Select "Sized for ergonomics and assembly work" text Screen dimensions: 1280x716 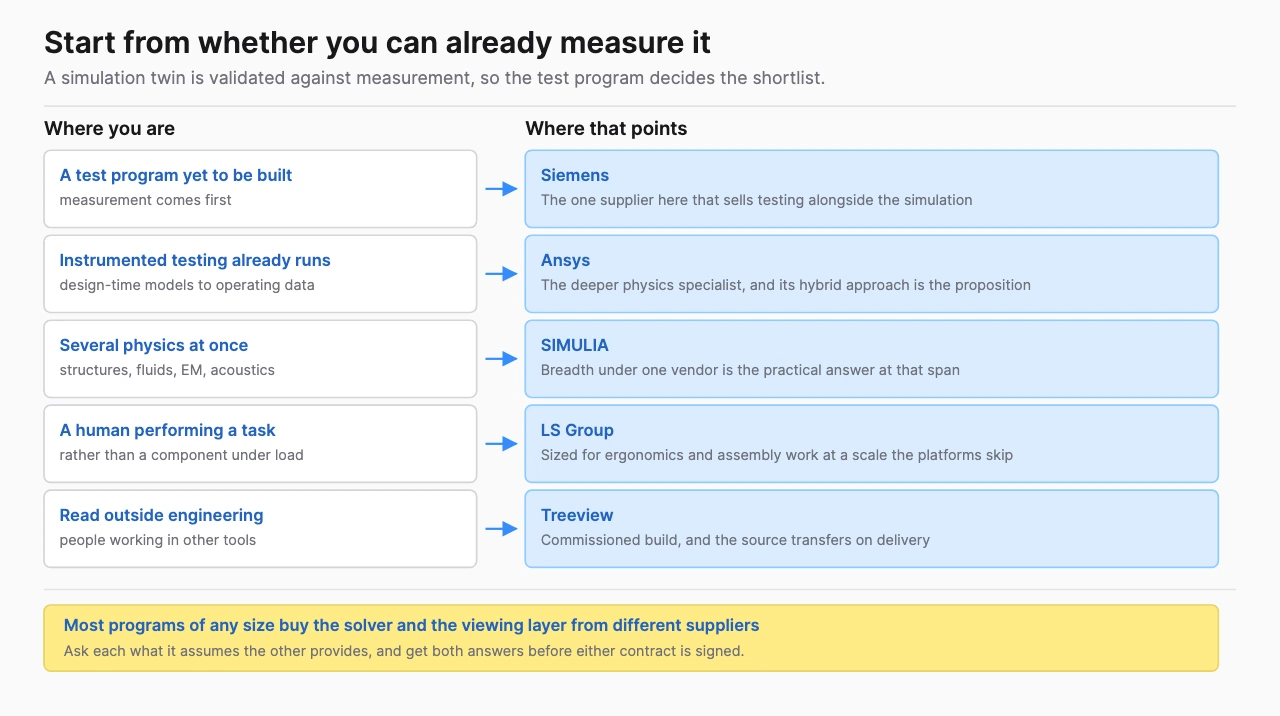[777, 455]
